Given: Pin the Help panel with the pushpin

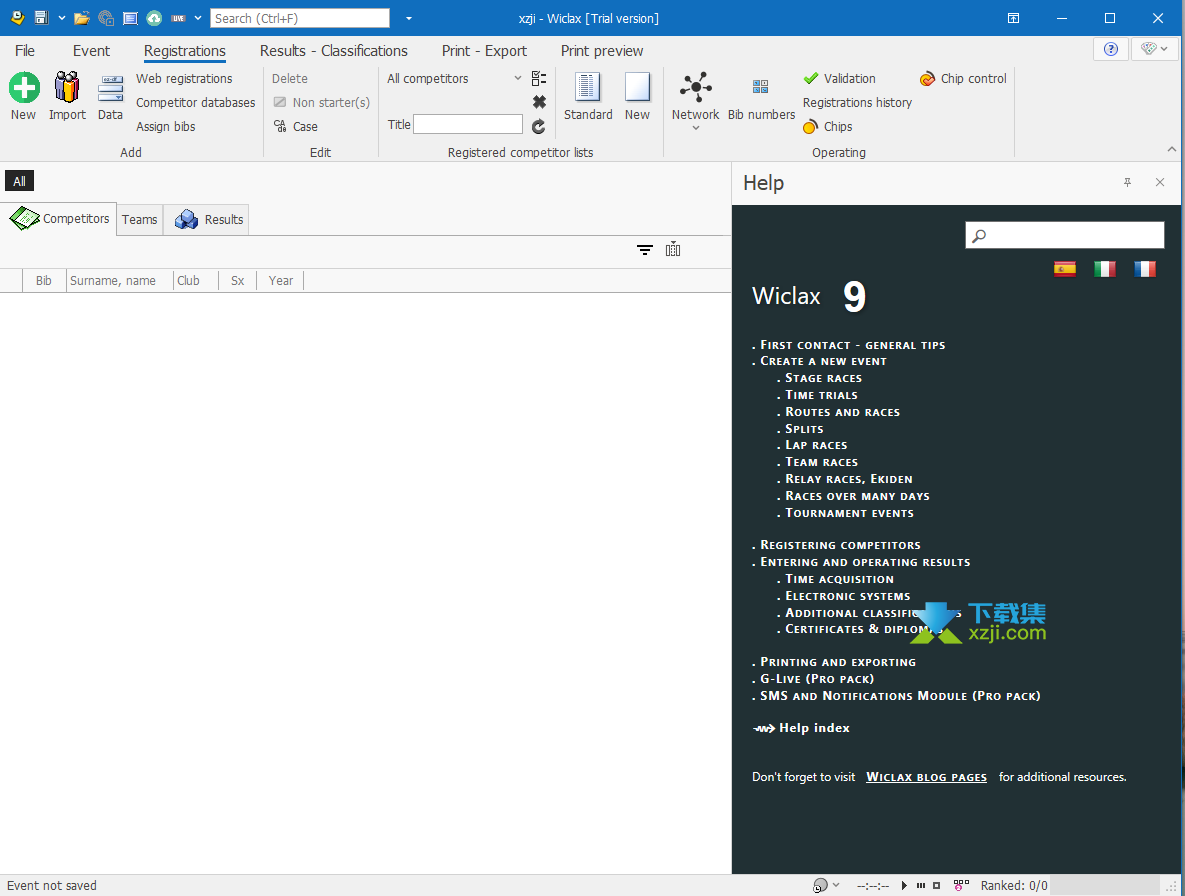Looking at the screenshot, I should click(1127, 182).
